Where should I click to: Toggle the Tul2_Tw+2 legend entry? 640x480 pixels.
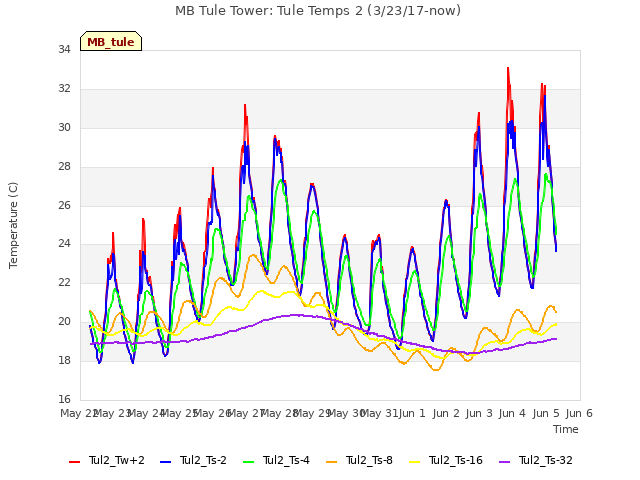107,460
